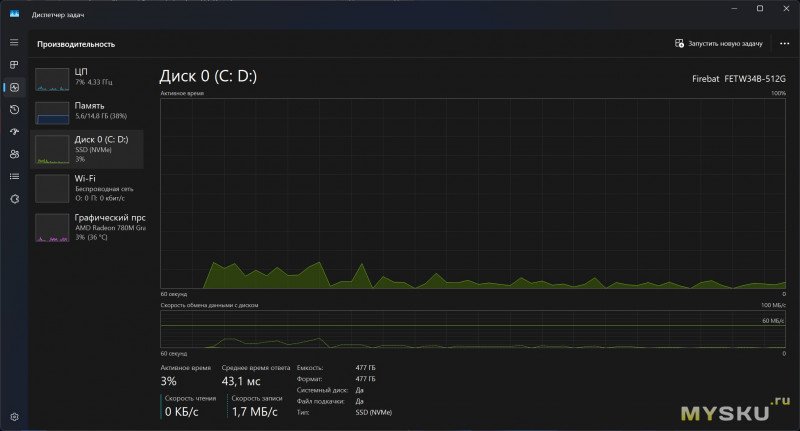Open the Details list icon
800x431 pixels.
click(x=14, y=176)
